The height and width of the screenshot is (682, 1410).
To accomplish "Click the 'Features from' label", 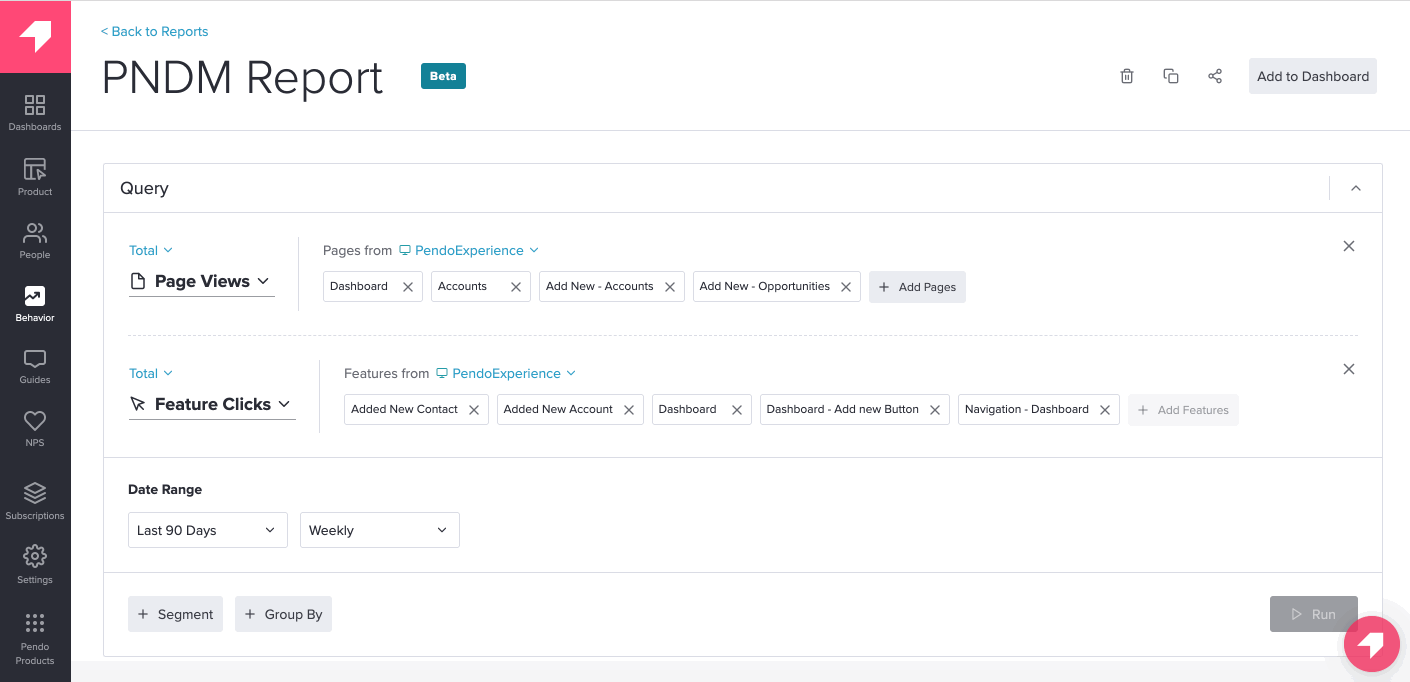I will [386, 373].
